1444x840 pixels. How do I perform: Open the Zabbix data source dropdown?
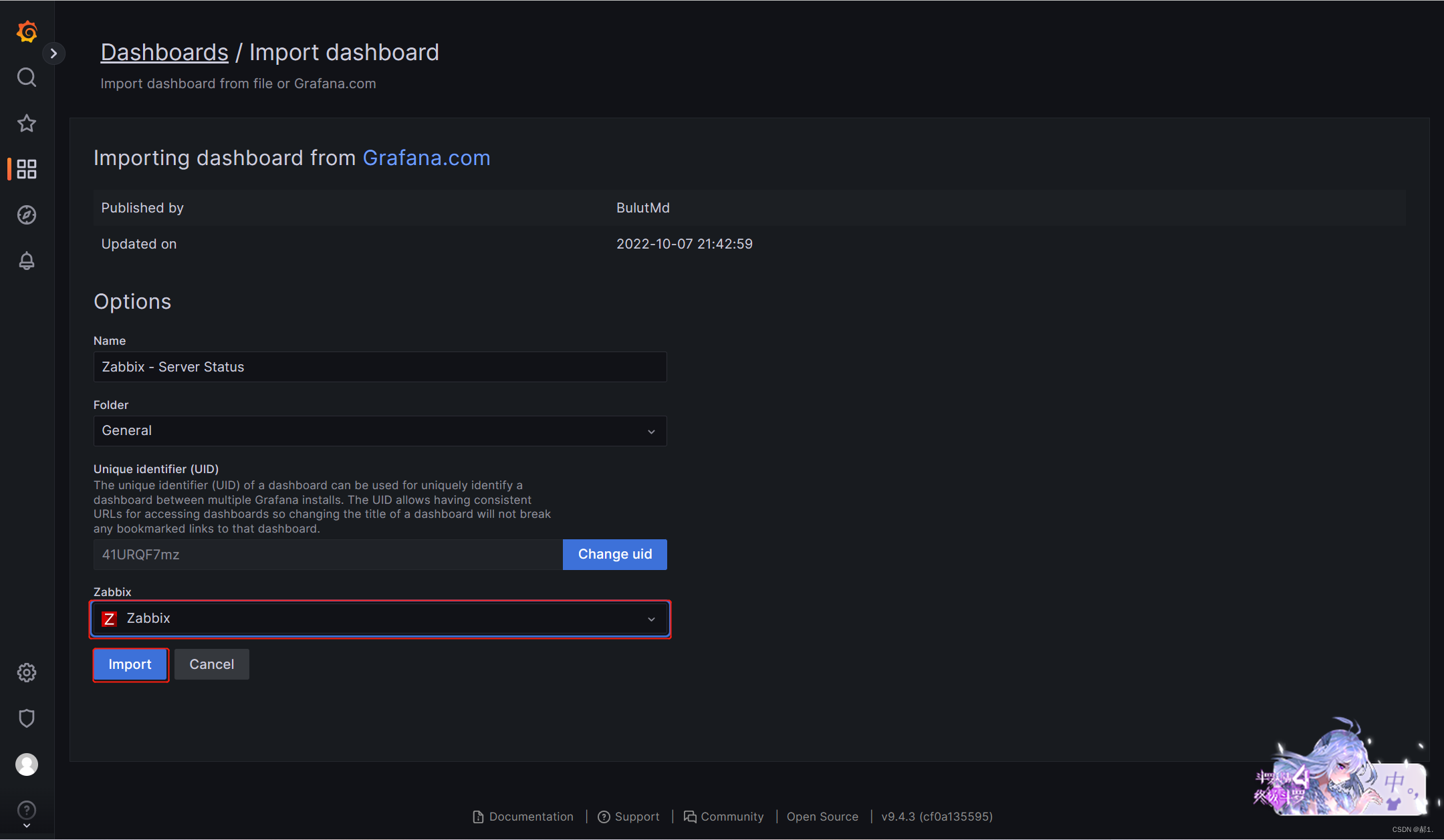[380, 619]
